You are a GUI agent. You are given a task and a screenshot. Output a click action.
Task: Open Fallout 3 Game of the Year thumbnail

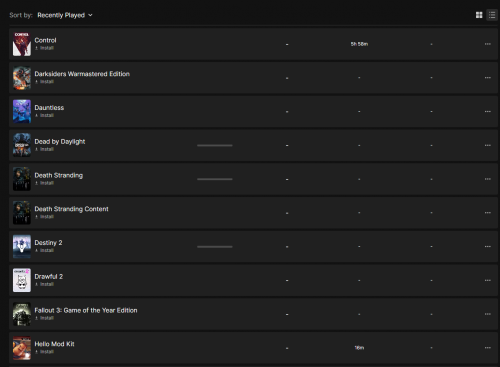coord(22,314)
